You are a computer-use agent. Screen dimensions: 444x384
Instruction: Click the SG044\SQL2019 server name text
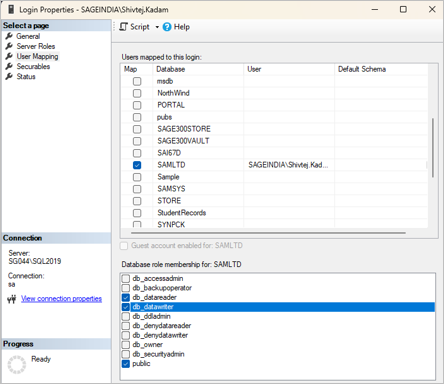[35, 261]
